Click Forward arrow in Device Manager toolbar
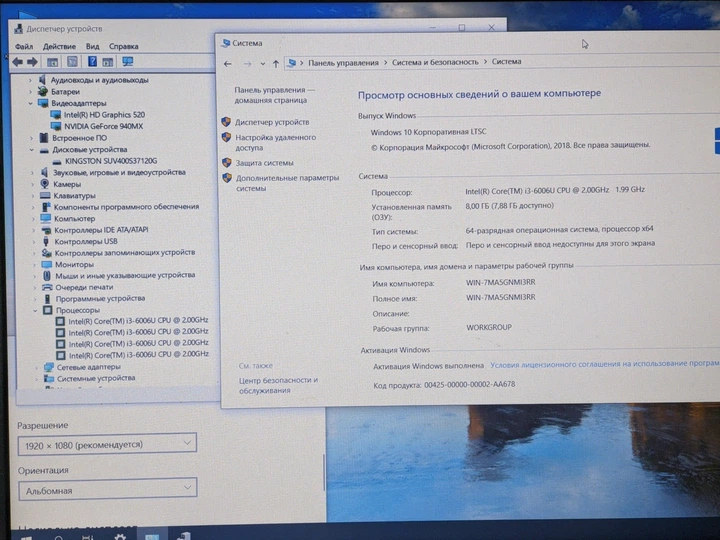The image size is (720, 540). [x=32, y=62]
